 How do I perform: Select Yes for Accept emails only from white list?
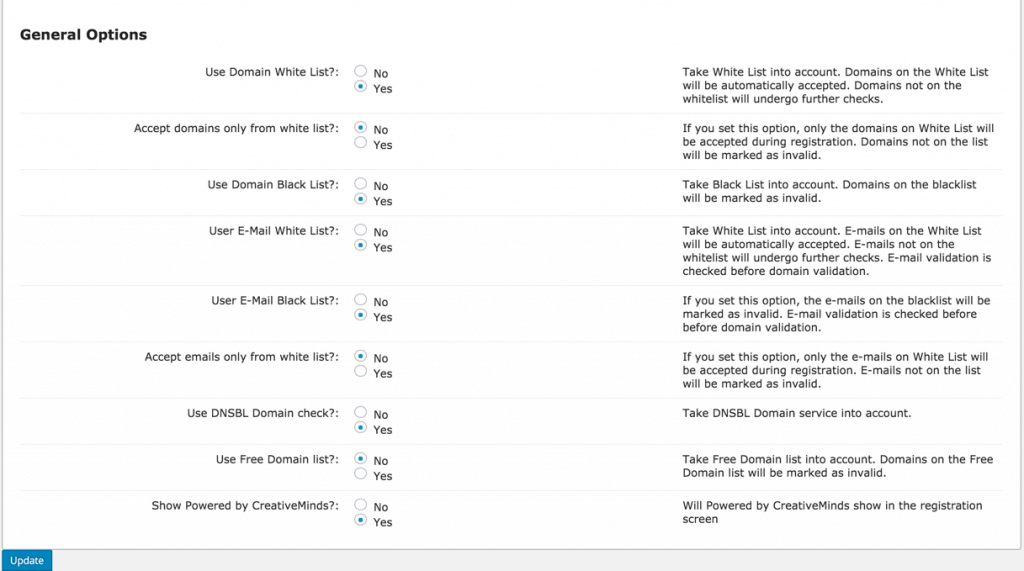(361, 371)
